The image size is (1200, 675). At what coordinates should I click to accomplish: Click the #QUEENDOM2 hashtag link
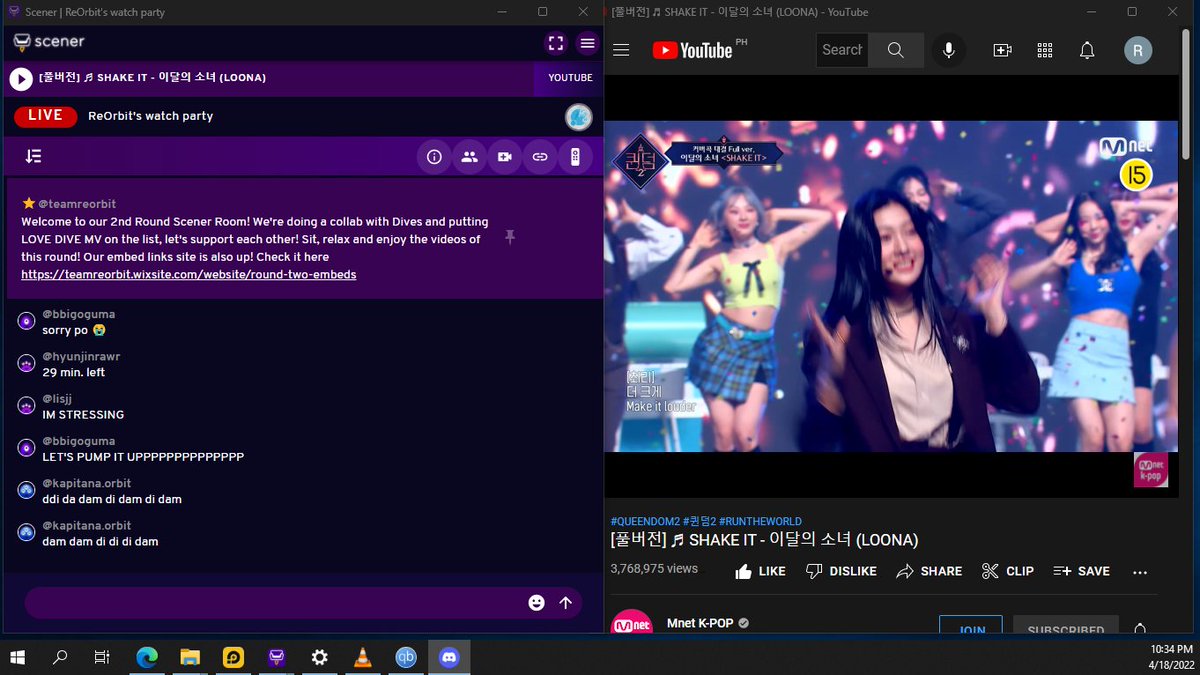pos(645,521)
